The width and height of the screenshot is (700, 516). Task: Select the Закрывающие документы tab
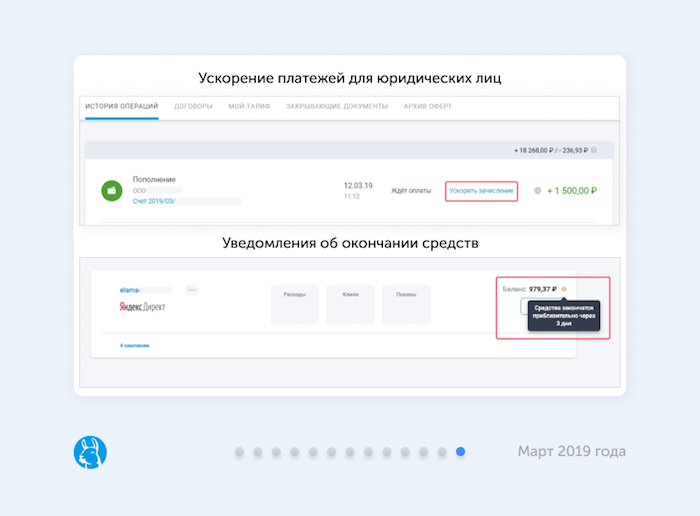tap(337, 106)
